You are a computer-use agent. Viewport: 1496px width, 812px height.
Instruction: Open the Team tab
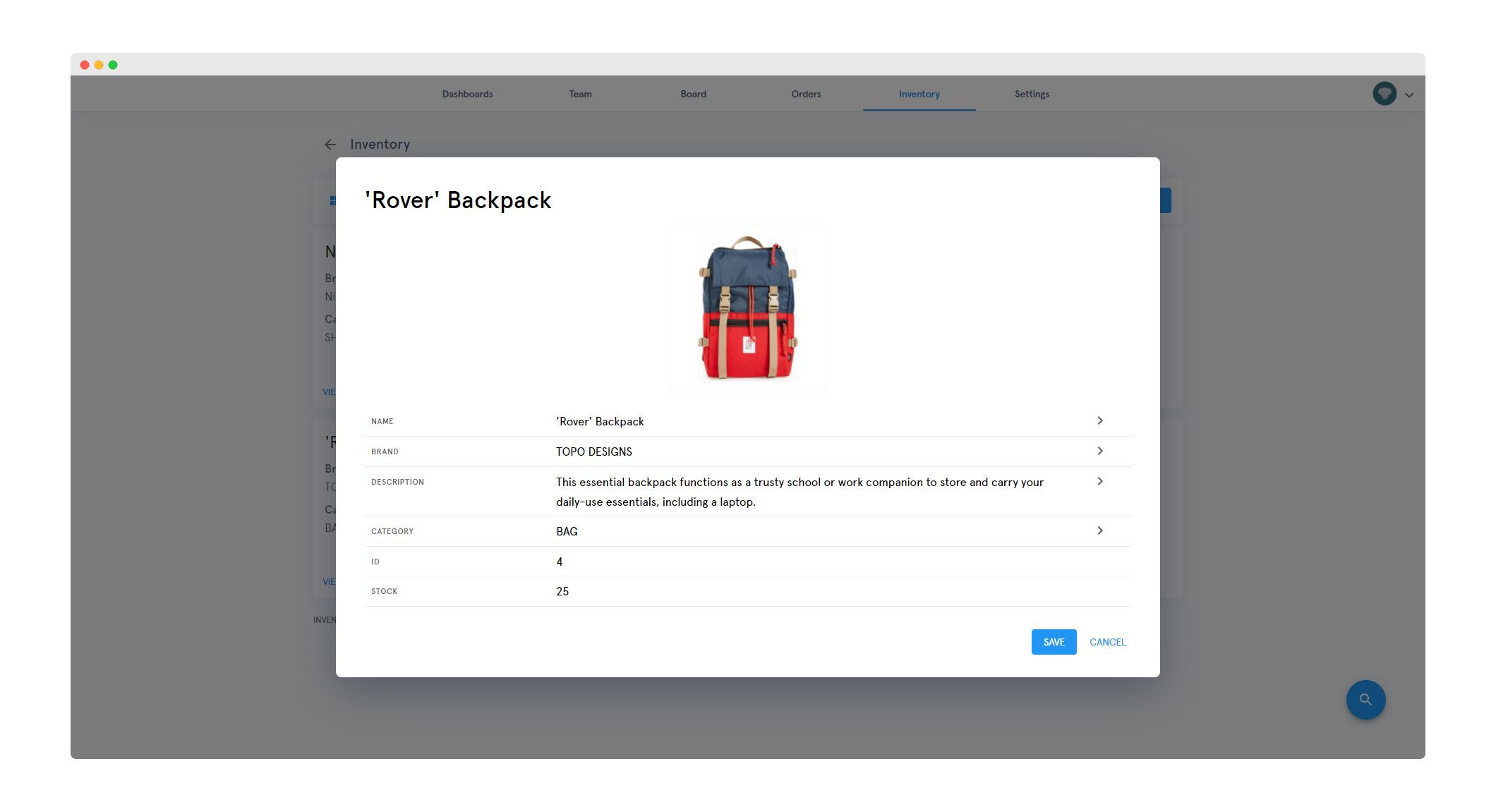(580, 94)
